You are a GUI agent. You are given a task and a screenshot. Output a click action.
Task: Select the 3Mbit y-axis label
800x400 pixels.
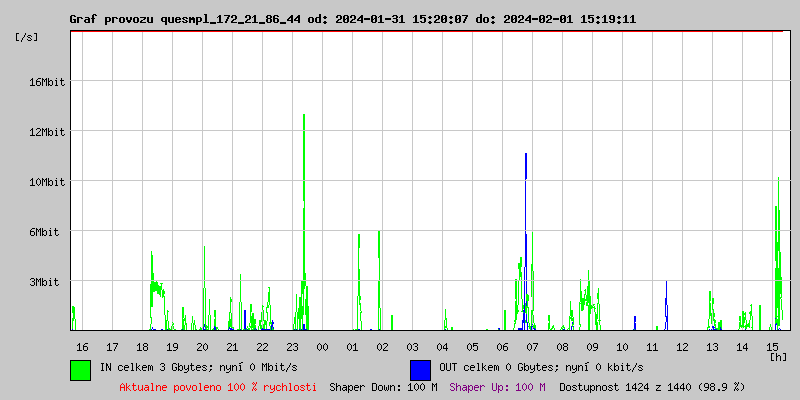(x=43, y=282)
